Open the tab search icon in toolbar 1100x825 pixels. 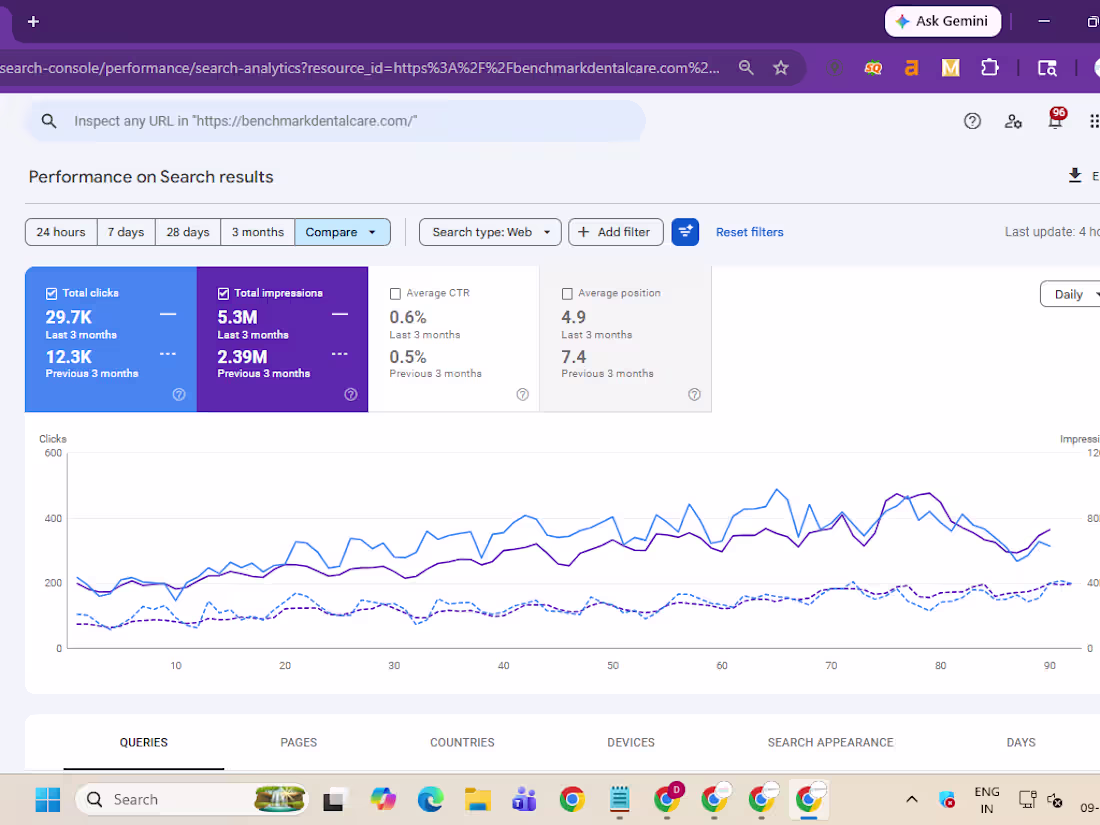point(1047,68)
